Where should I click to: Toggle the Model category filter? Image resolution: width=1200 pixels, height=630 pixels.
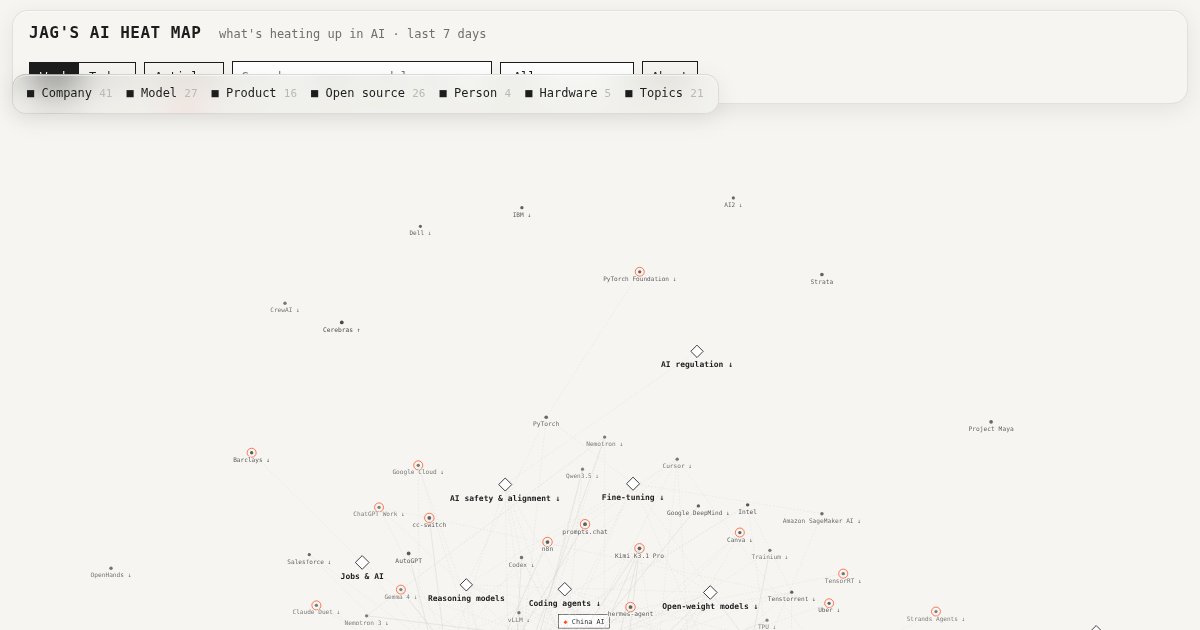161,93
